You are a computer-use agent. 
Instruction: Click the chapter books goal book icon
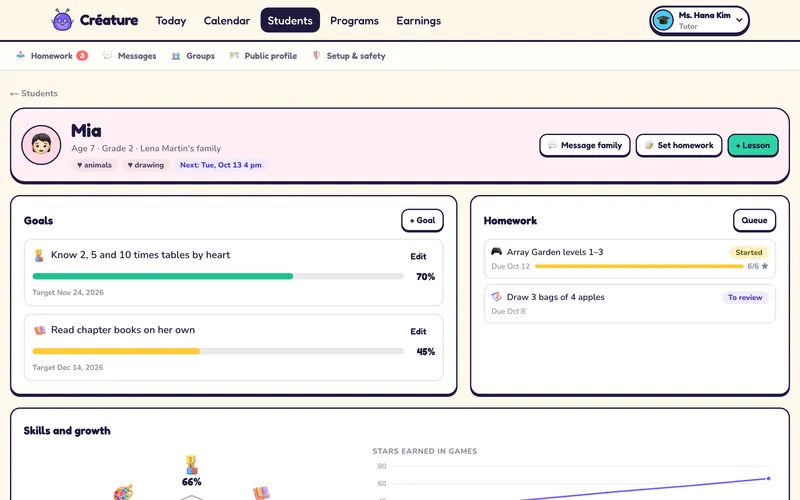pos(39,330)
